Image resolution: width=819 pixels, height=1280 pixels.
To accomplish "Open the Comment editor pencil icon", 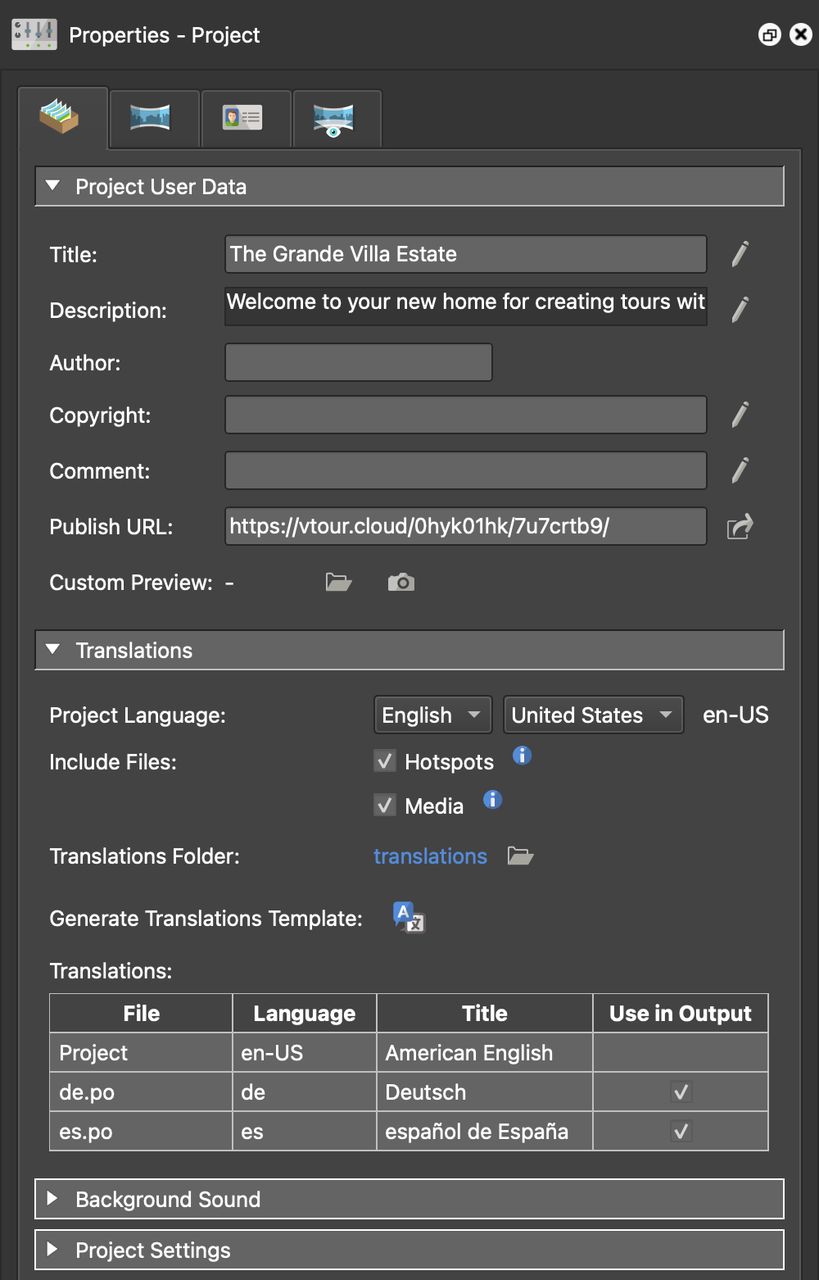I will pos(740,470).
